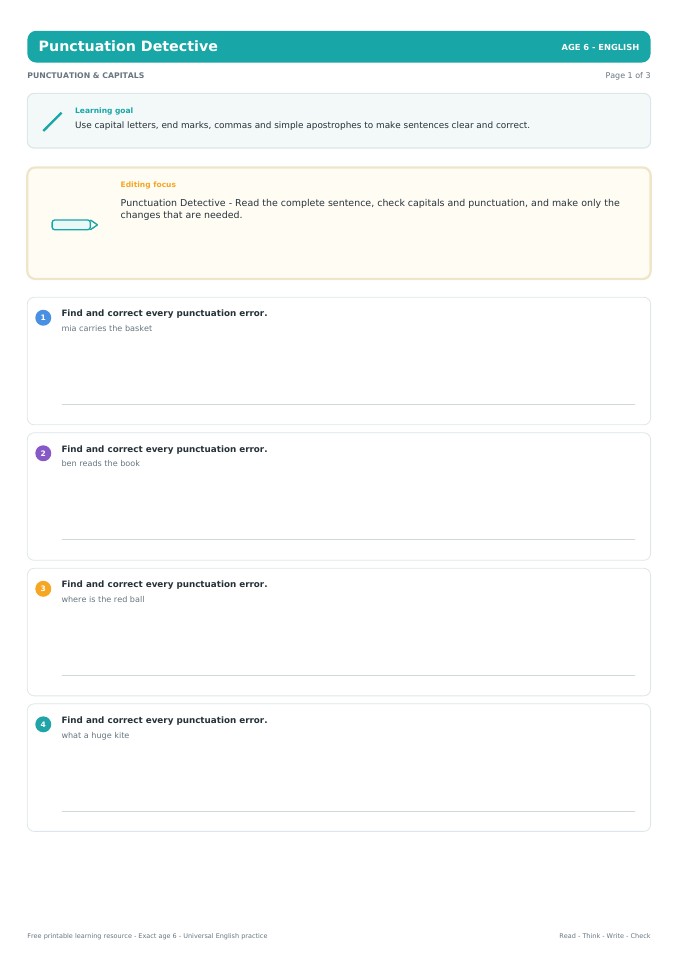
Task: Click the 'Page 1 of 3' indicator
Action: (627, 75)
